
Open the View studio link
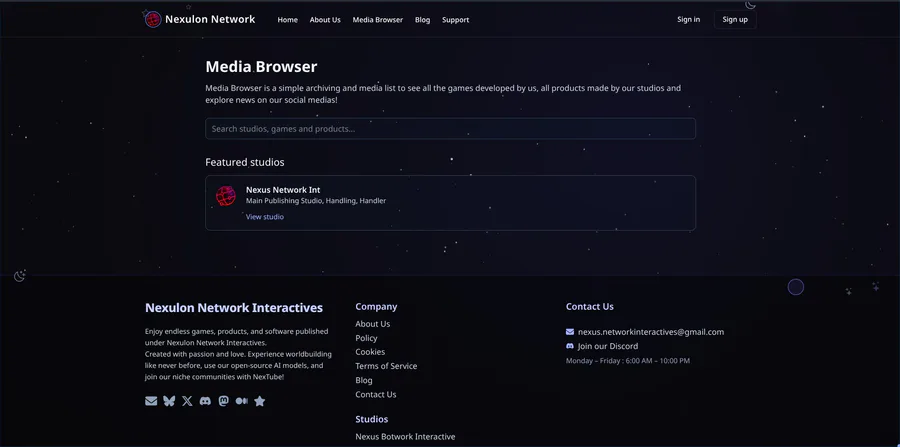coord(265,217)
